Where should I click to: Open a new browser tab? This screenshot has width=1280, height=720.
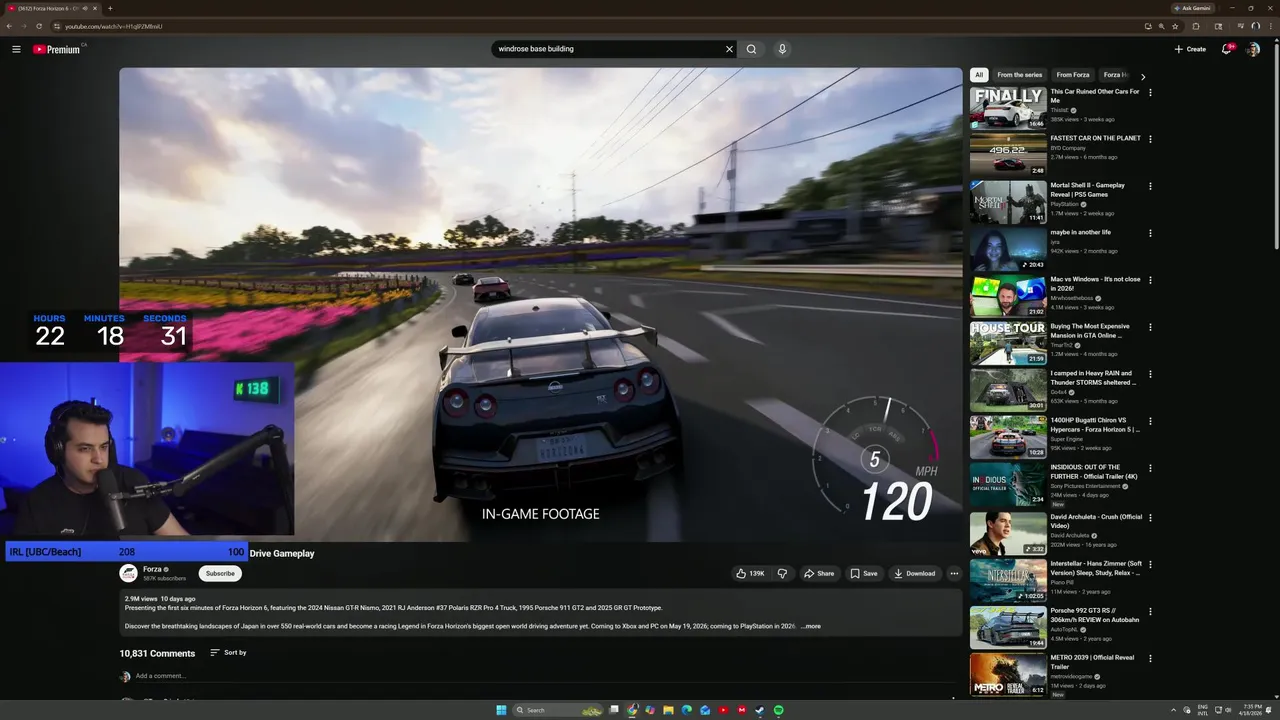tap(110, 8)
